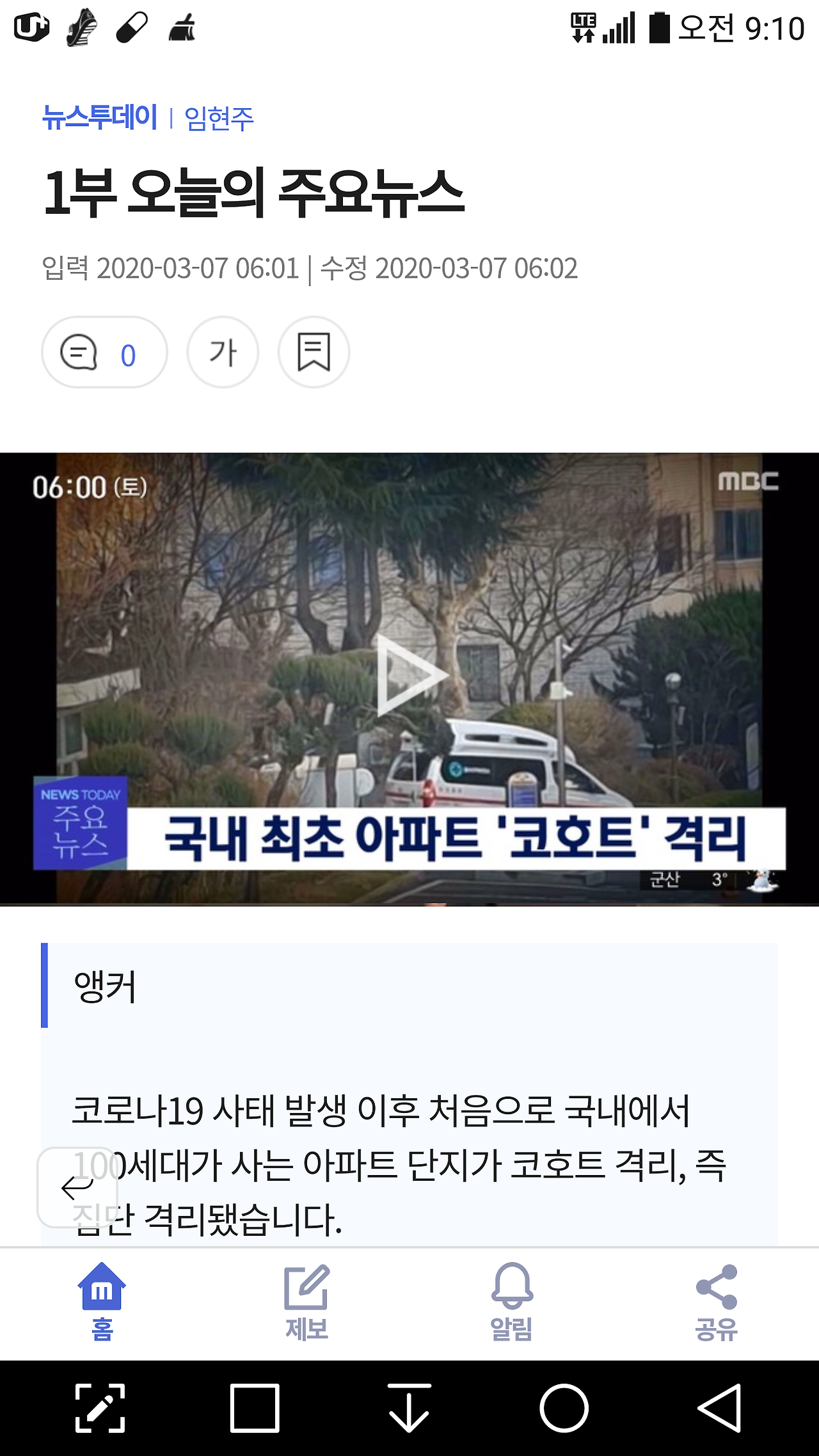Bookmark this article with the bookmark icon
This screenshot has height=1456, width=819.
pos(314,353)
